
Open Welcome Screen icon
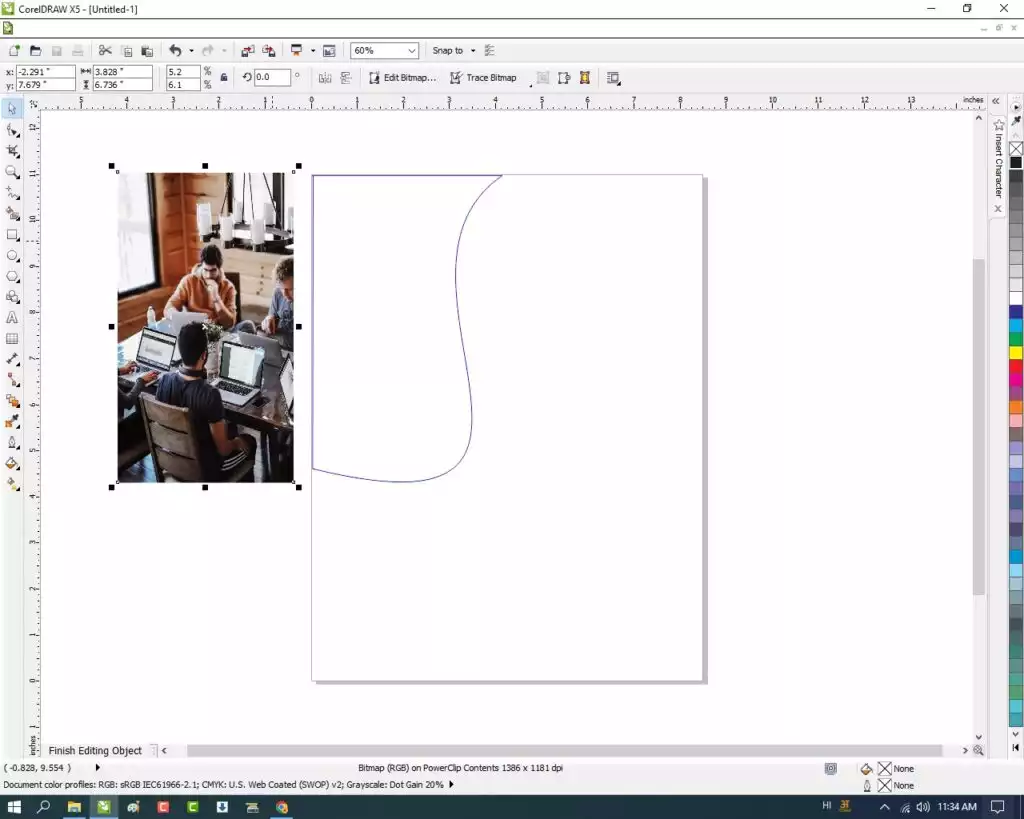click(329, 50)
